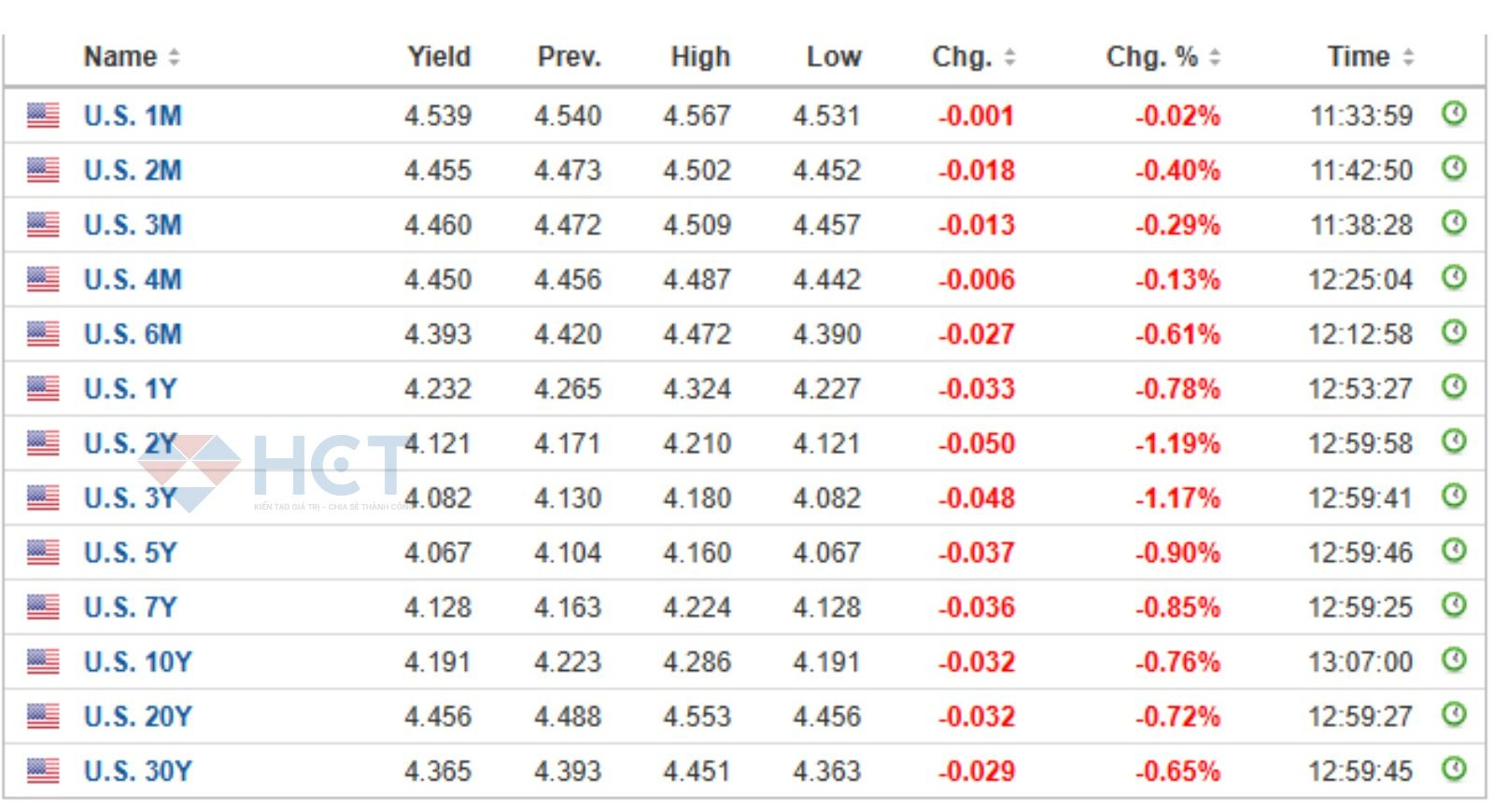
Task: Click the High column header
Action: pyautogui.click(x=699, y=57)
